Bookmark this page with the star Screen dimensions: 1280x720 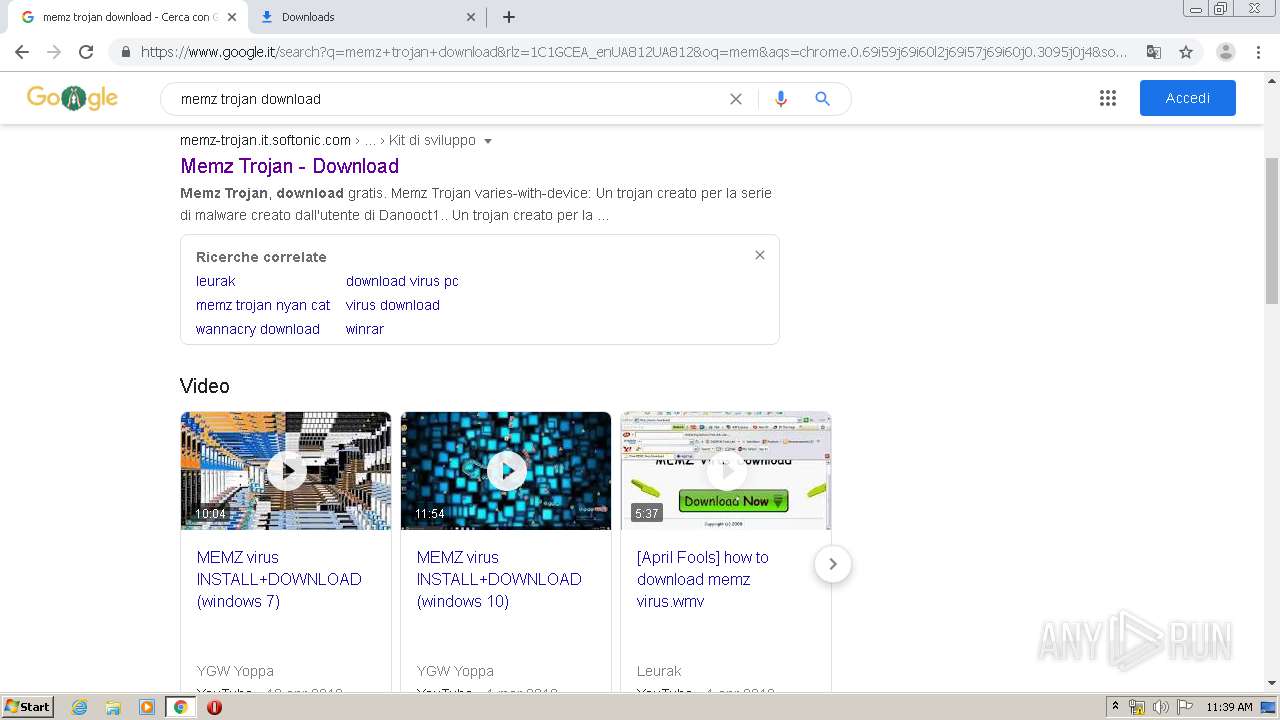click(1186, 52)
